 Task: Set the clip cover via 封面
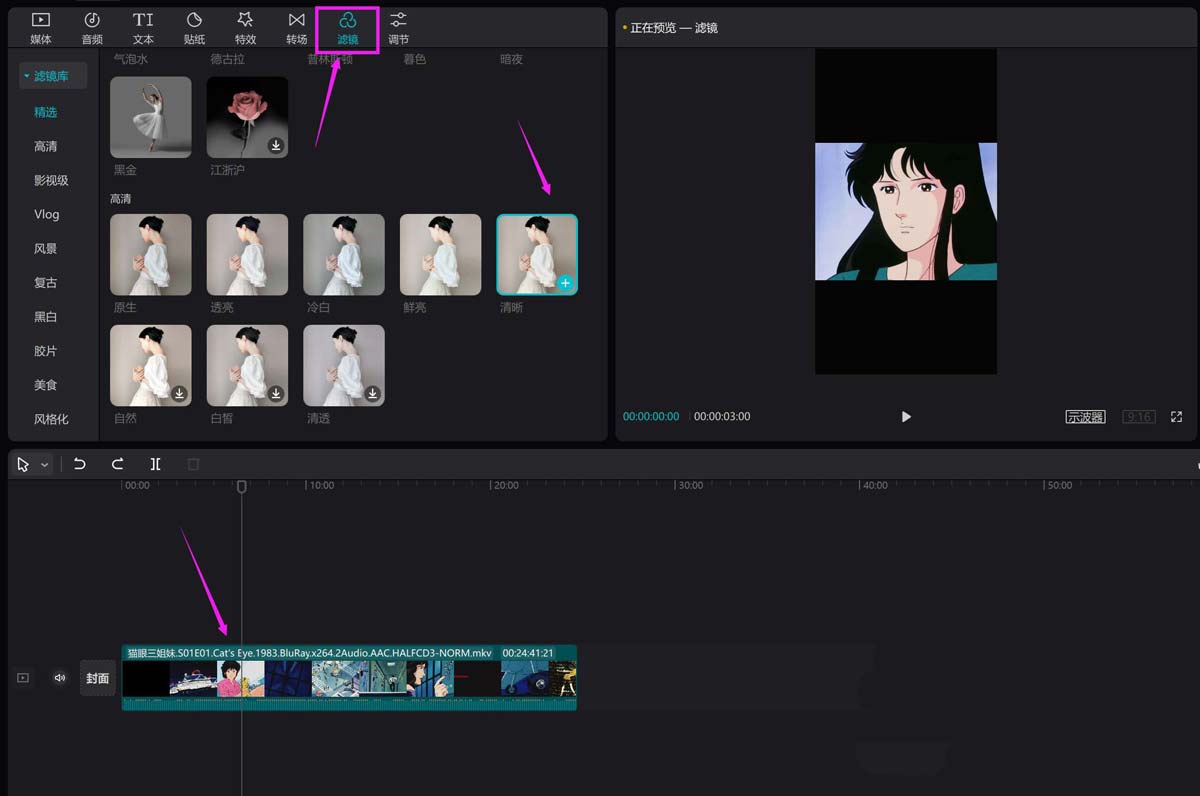pos(98,678)
